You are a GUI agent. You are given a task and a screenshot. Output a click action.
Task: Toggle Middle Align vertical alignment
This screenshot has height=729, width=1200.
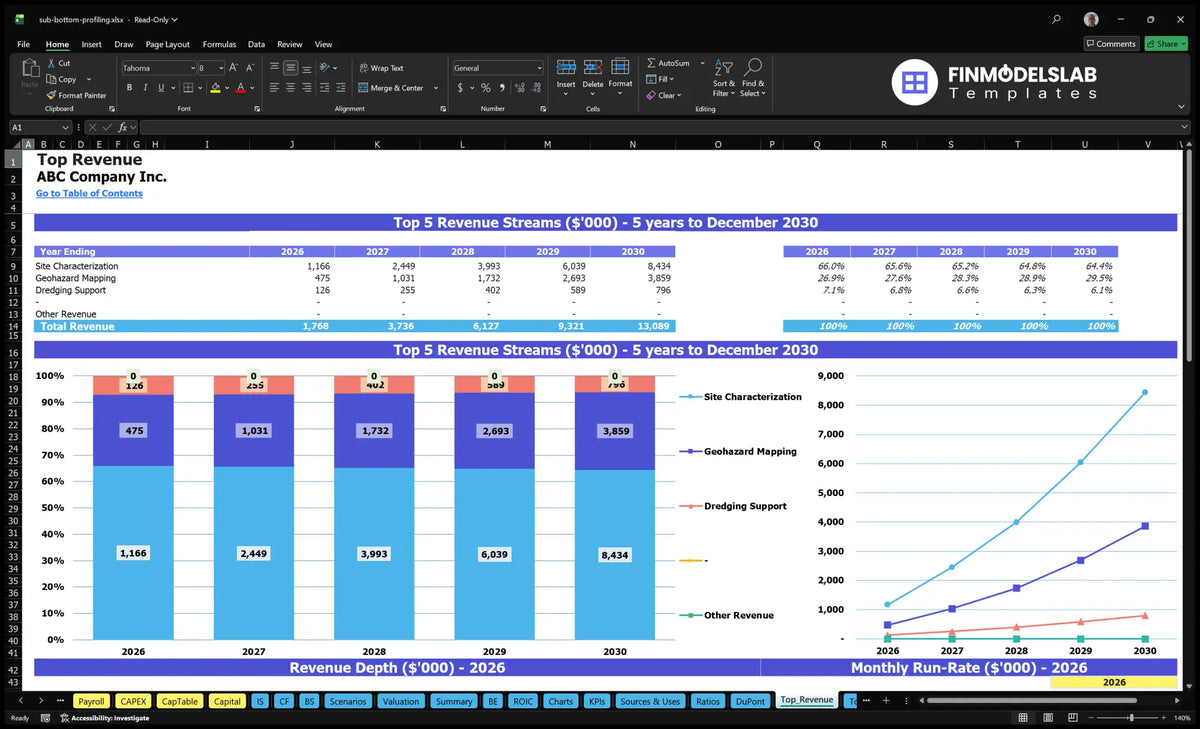(291, 68)
